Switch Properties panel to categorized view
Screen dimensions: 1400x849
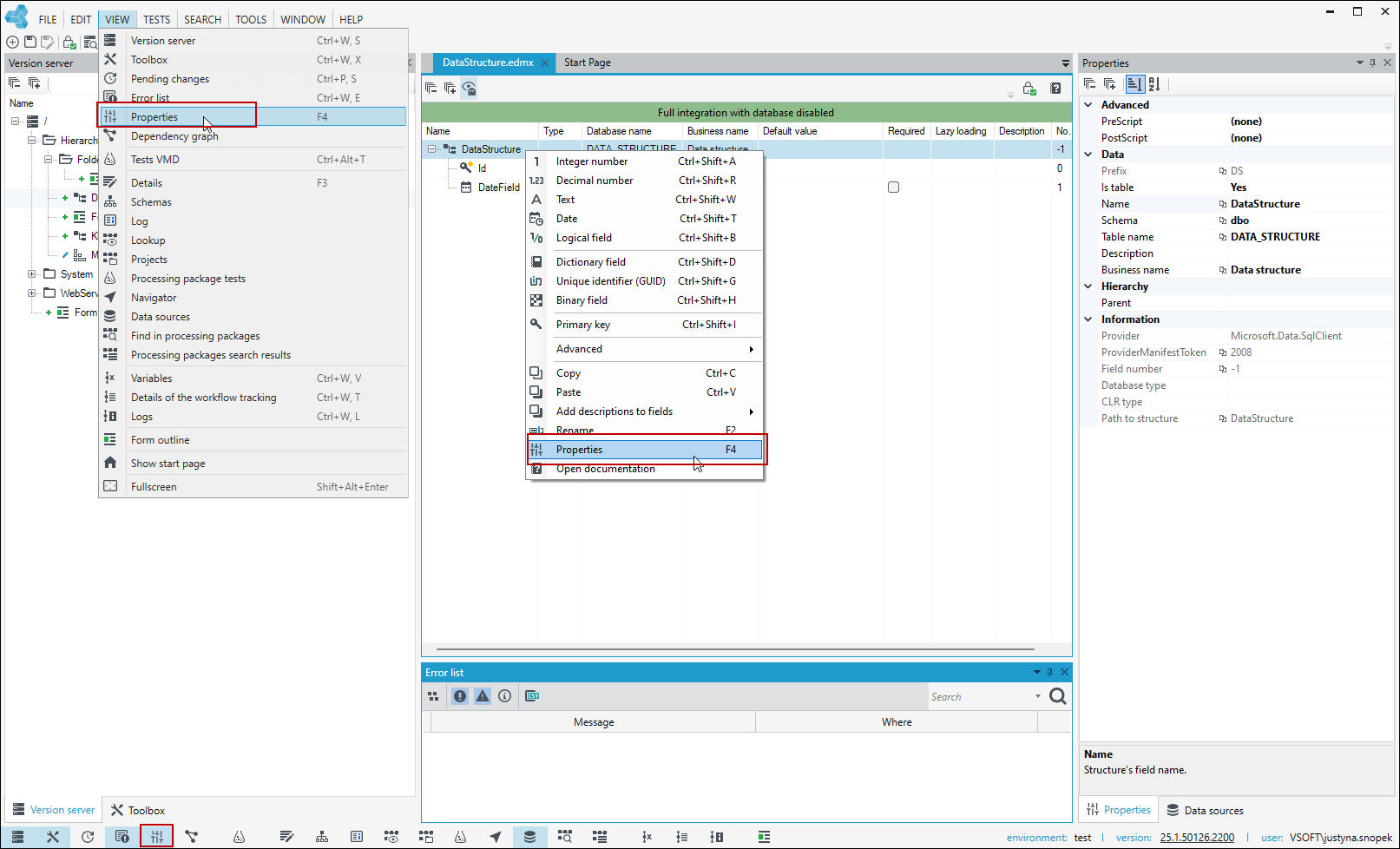tap(1134, 84)
